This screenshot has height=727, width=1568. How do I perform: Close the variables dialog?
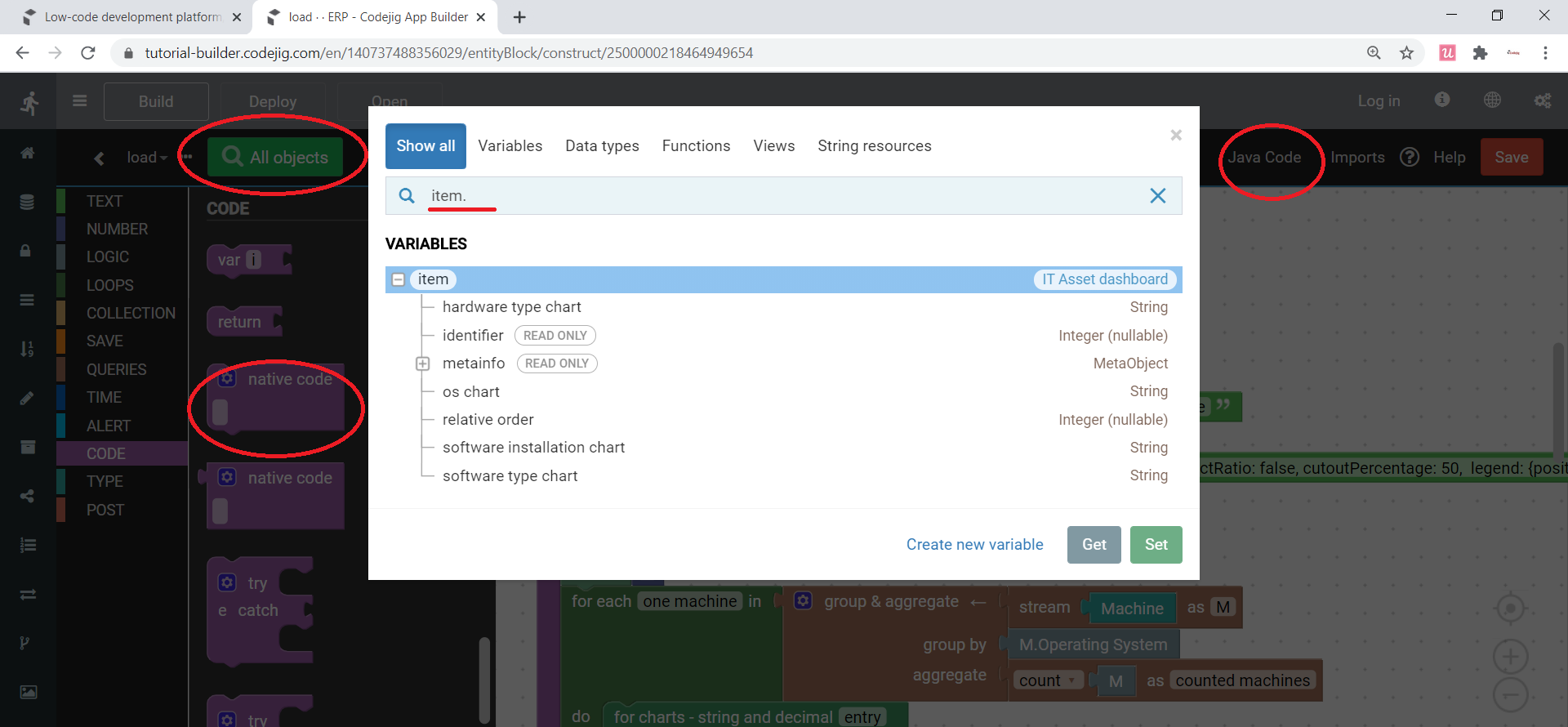[x=1175, y=136]
